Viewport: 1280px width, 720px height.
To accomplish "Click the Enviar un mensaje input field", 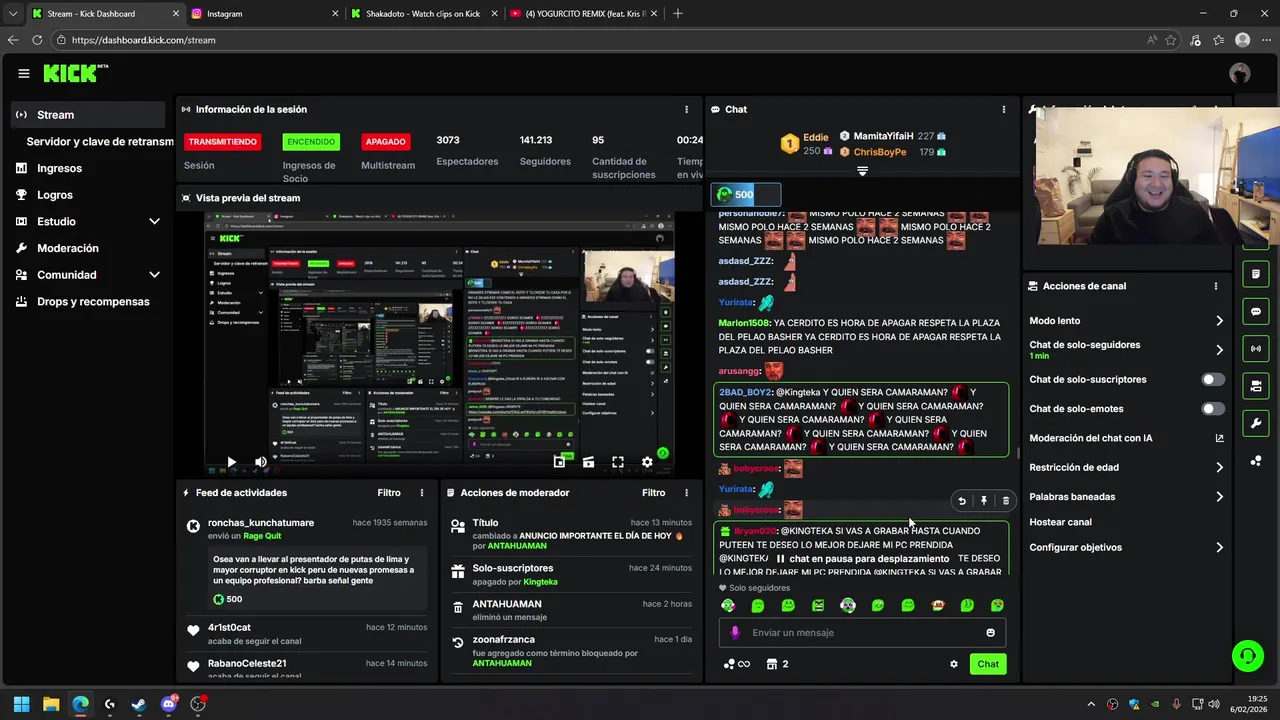I will click(x=862, y=632).
